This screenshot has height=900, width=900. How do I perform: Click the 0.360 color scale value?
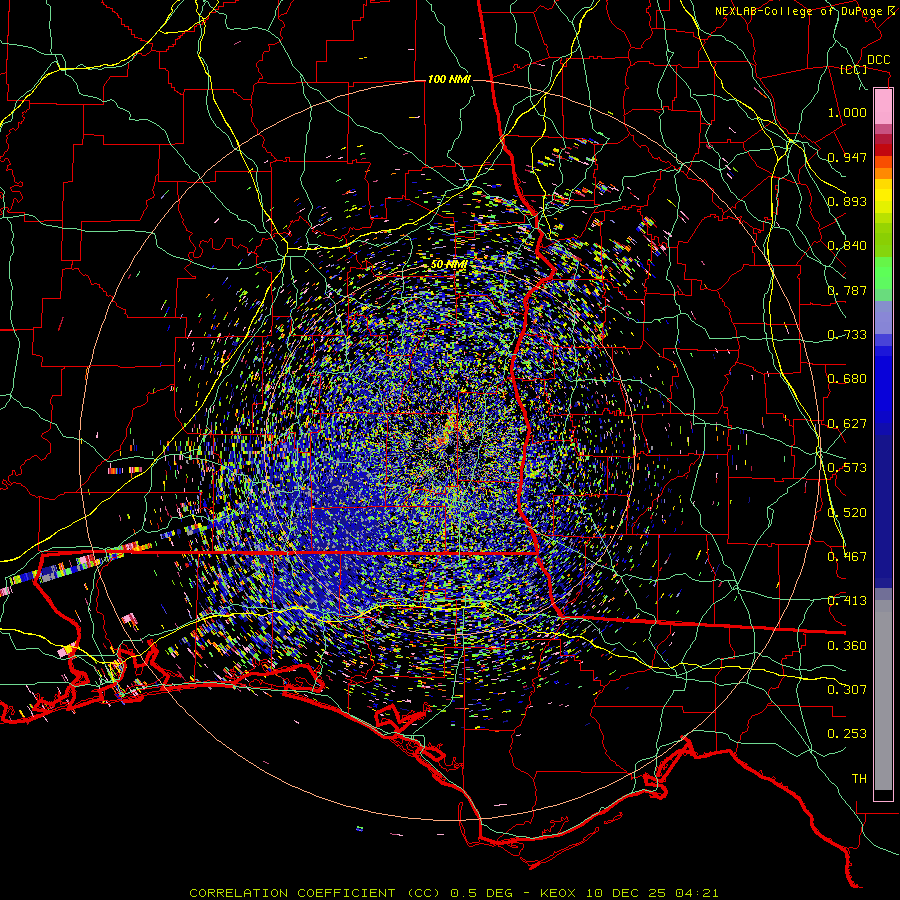tap(847, 646)
